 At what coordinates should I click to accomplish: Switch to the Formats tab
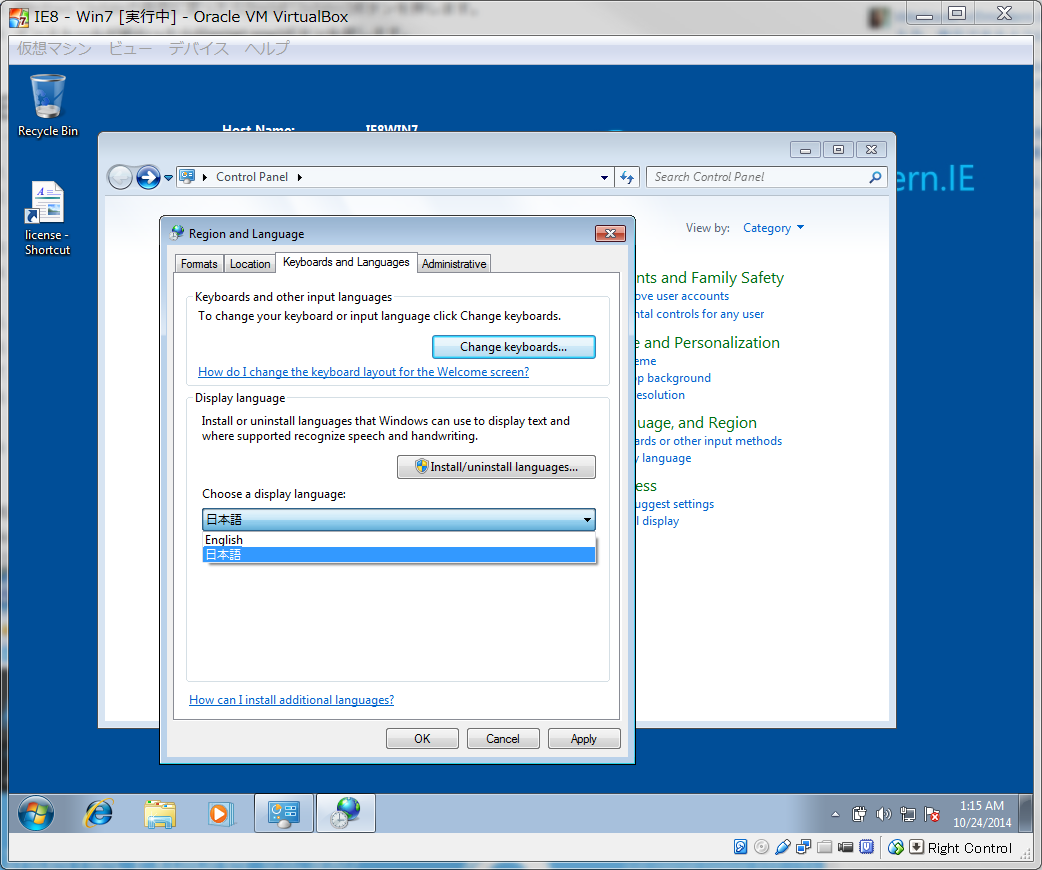click(x=199, y=264)
